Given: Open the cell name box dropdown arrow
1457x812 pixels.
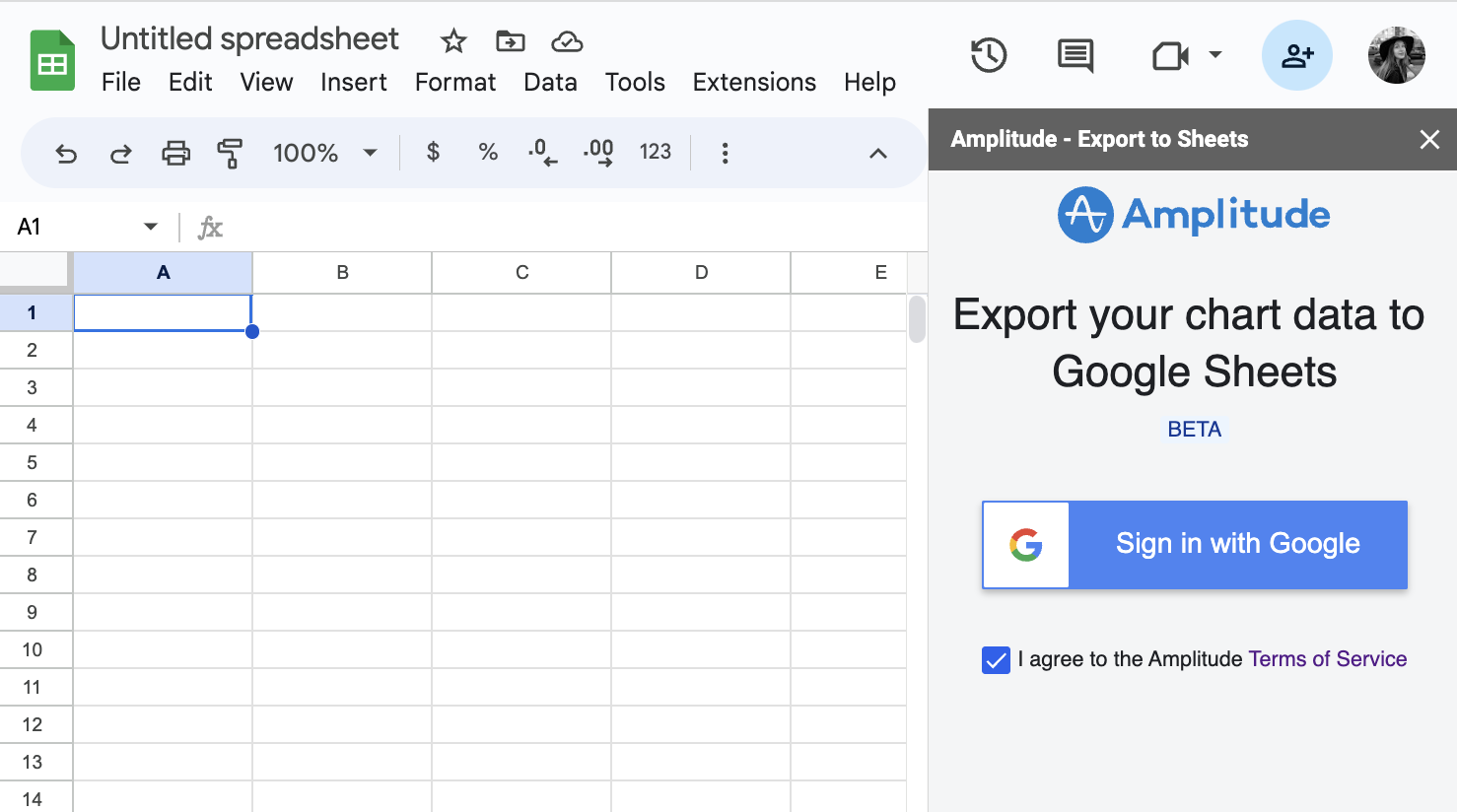Looking at the screenshot, I should tap(151, 227).
